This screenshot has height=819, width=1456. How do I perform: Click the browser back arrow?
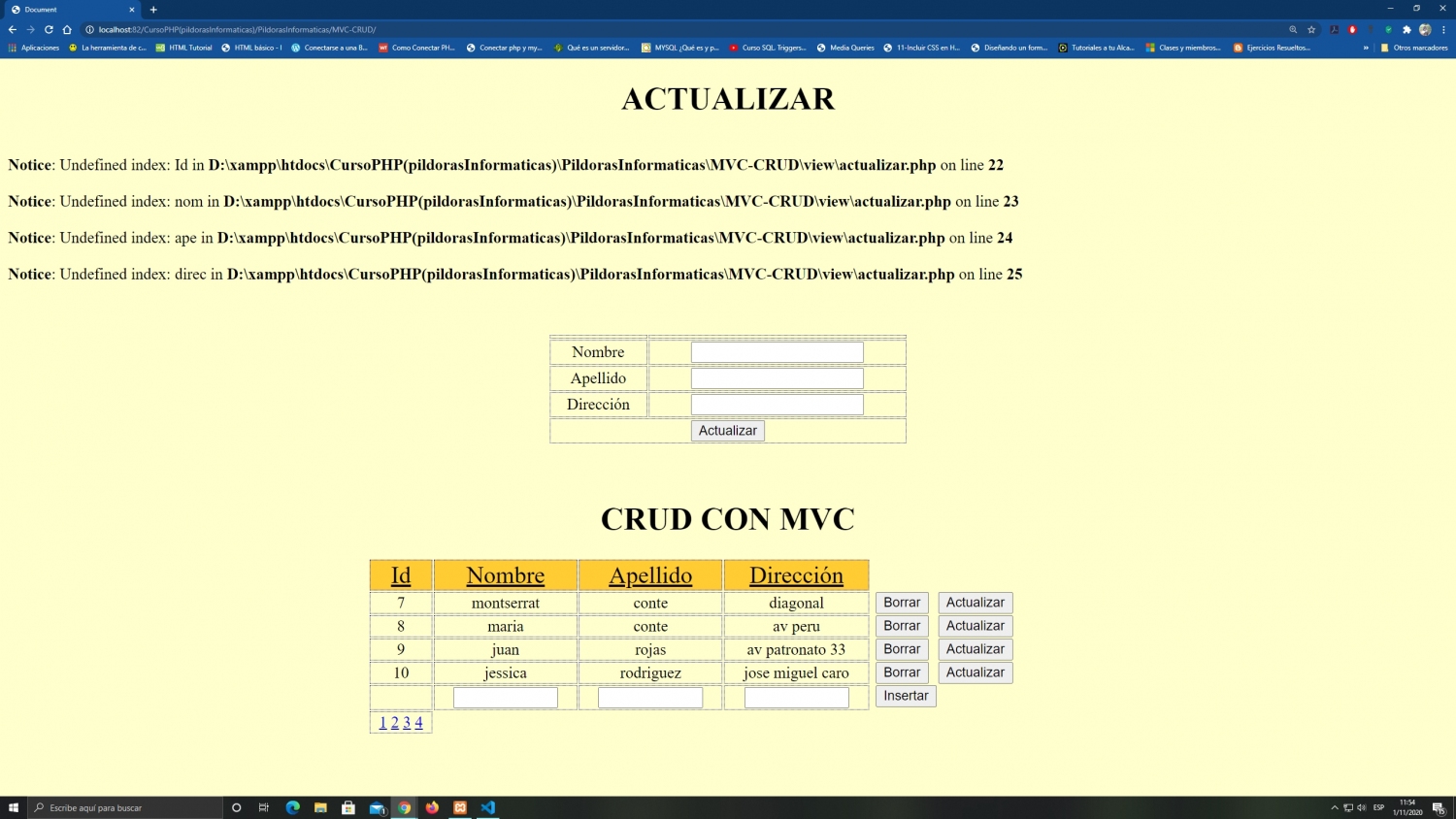click(x=13, y=29)
